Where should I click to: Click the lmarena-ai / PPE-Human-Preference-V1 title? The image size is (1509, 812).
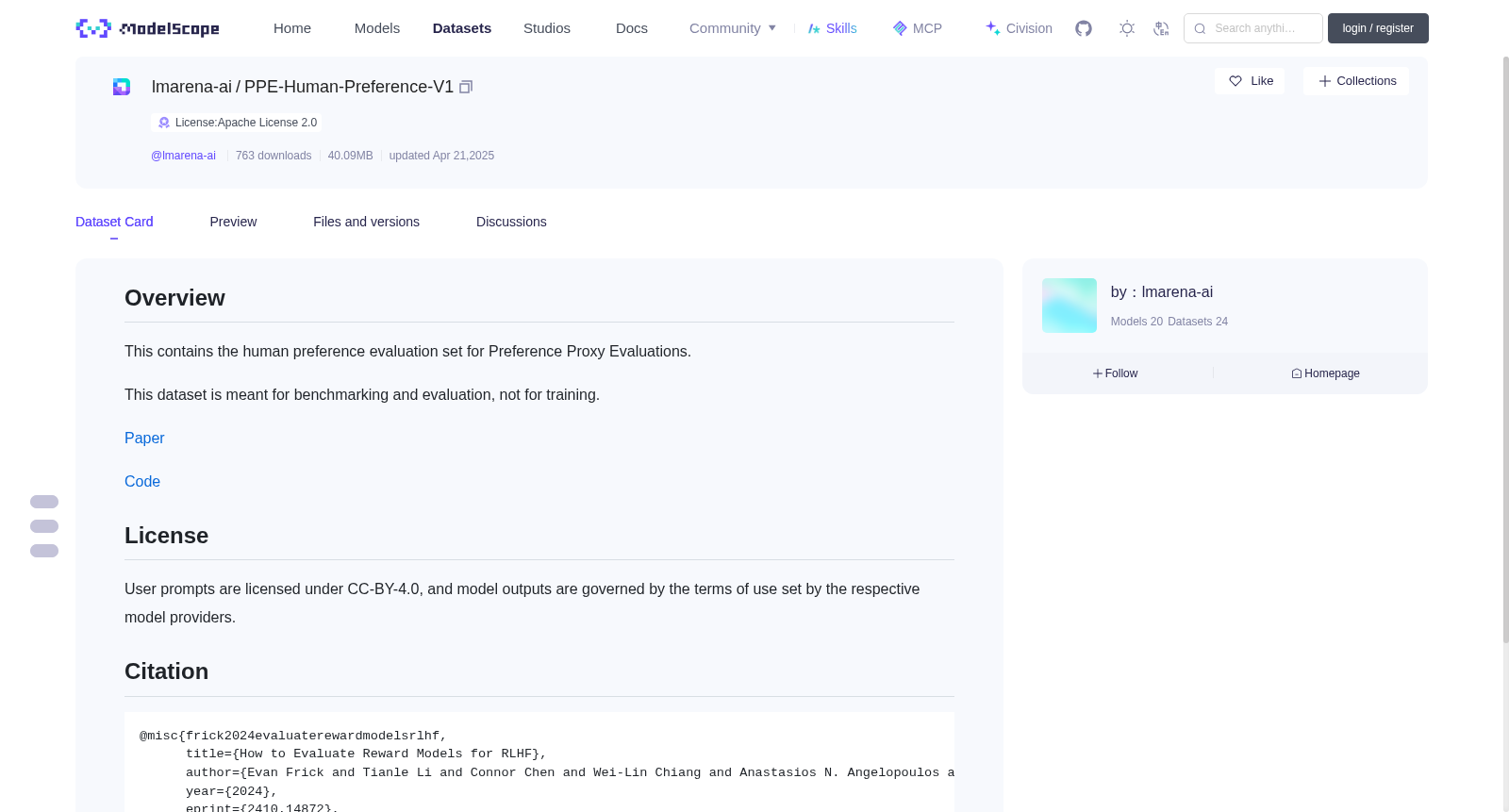point(303,87)
